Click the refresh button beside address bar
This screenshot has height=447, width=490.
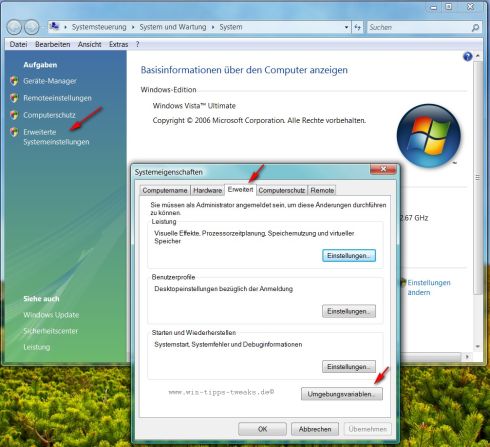click(358, 27)
